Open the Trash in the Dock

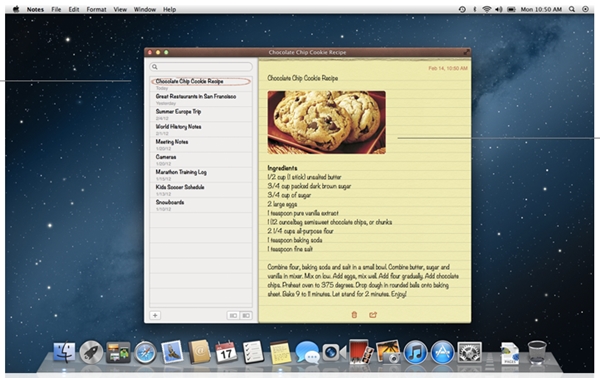pos(537,352)
